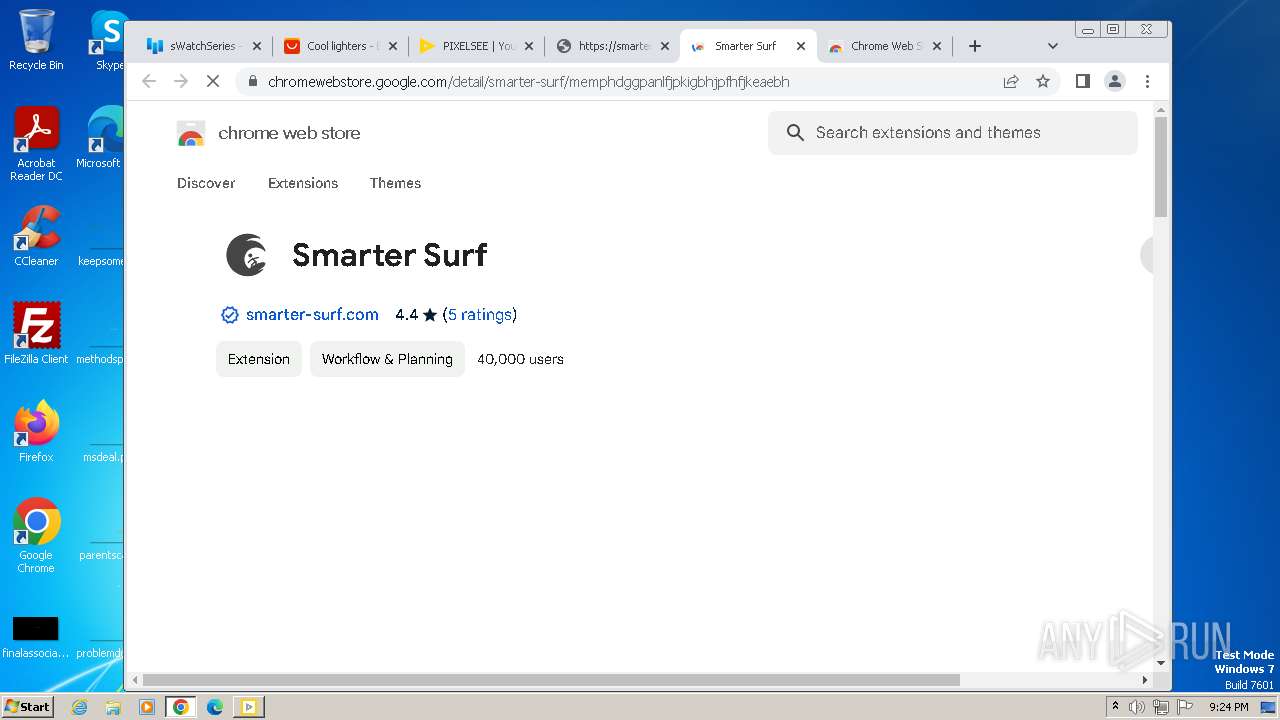
Task: Click the Chrome Web Store logo
Action: coord(191,133)
